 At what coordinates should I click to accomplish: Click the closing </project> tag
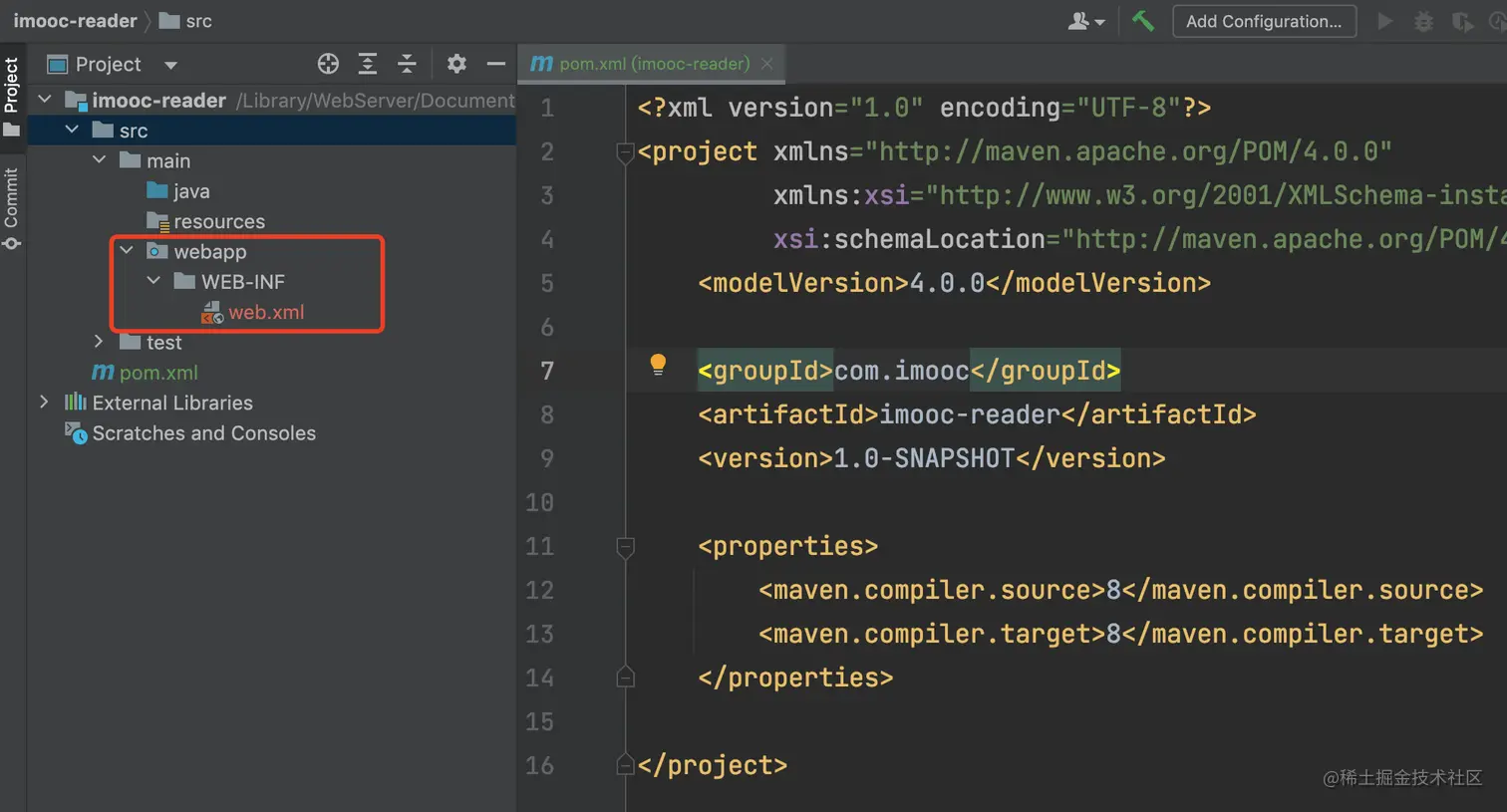pyautogui.click(x=713, y=765)
